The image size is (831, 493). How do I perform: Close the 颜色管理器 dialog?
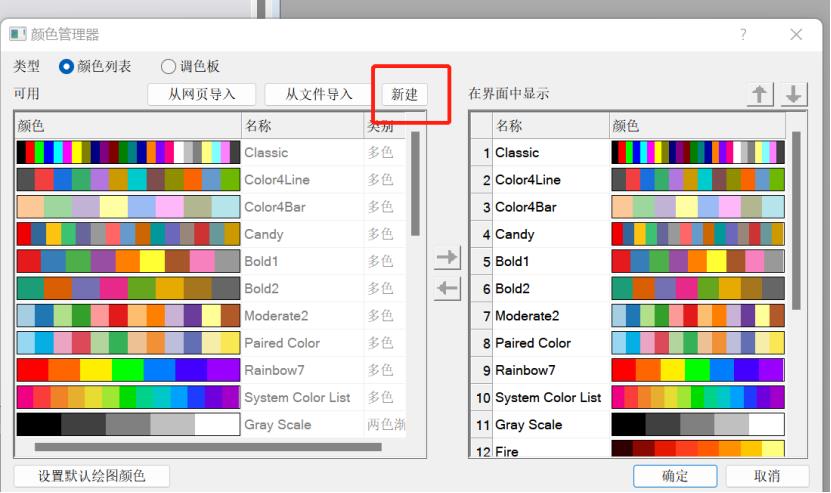(x=796, y=34)
